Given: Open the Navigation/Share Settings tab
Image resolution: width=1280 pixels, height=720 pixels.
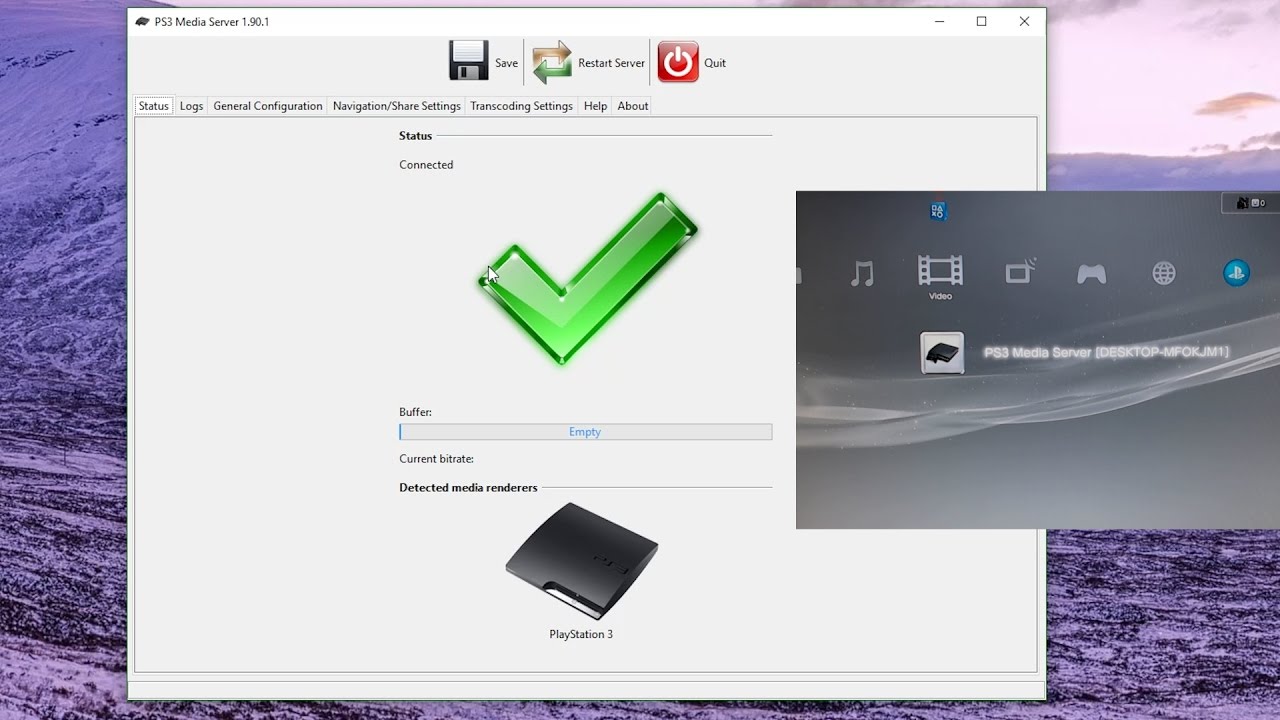Looking at the screenshot, I should 397,106.
